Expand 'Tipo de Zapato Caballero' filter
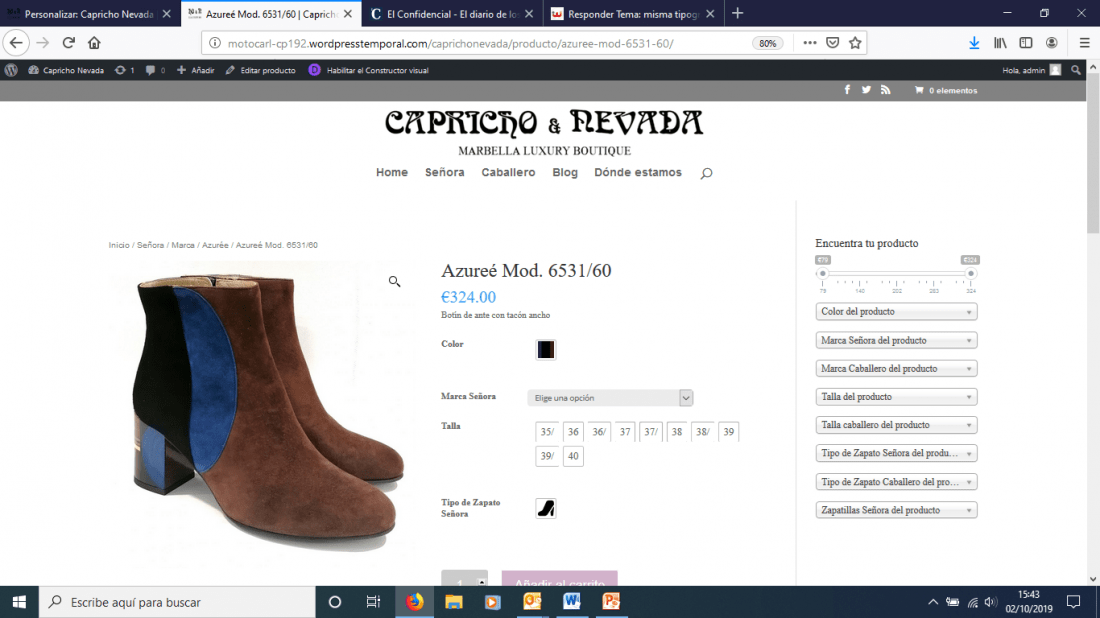Viewport: 1100px width, 618px height. pyautogui.click(x=896, y=482)
